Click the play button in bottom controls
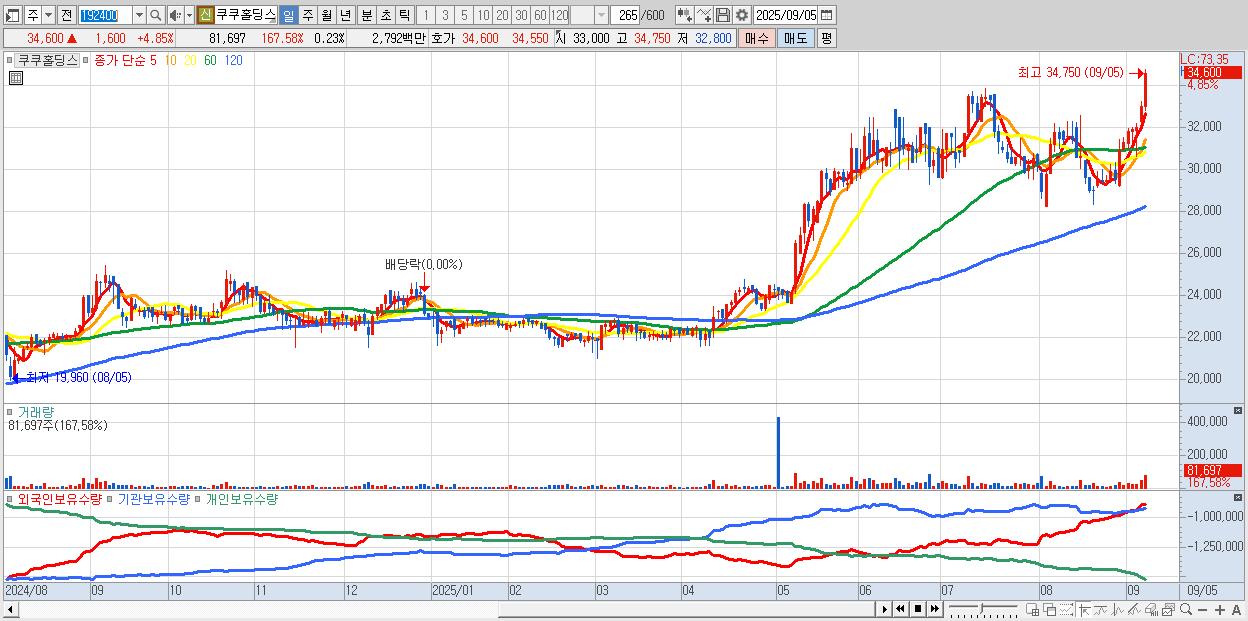1248x621 pixels. click(885, 609)
